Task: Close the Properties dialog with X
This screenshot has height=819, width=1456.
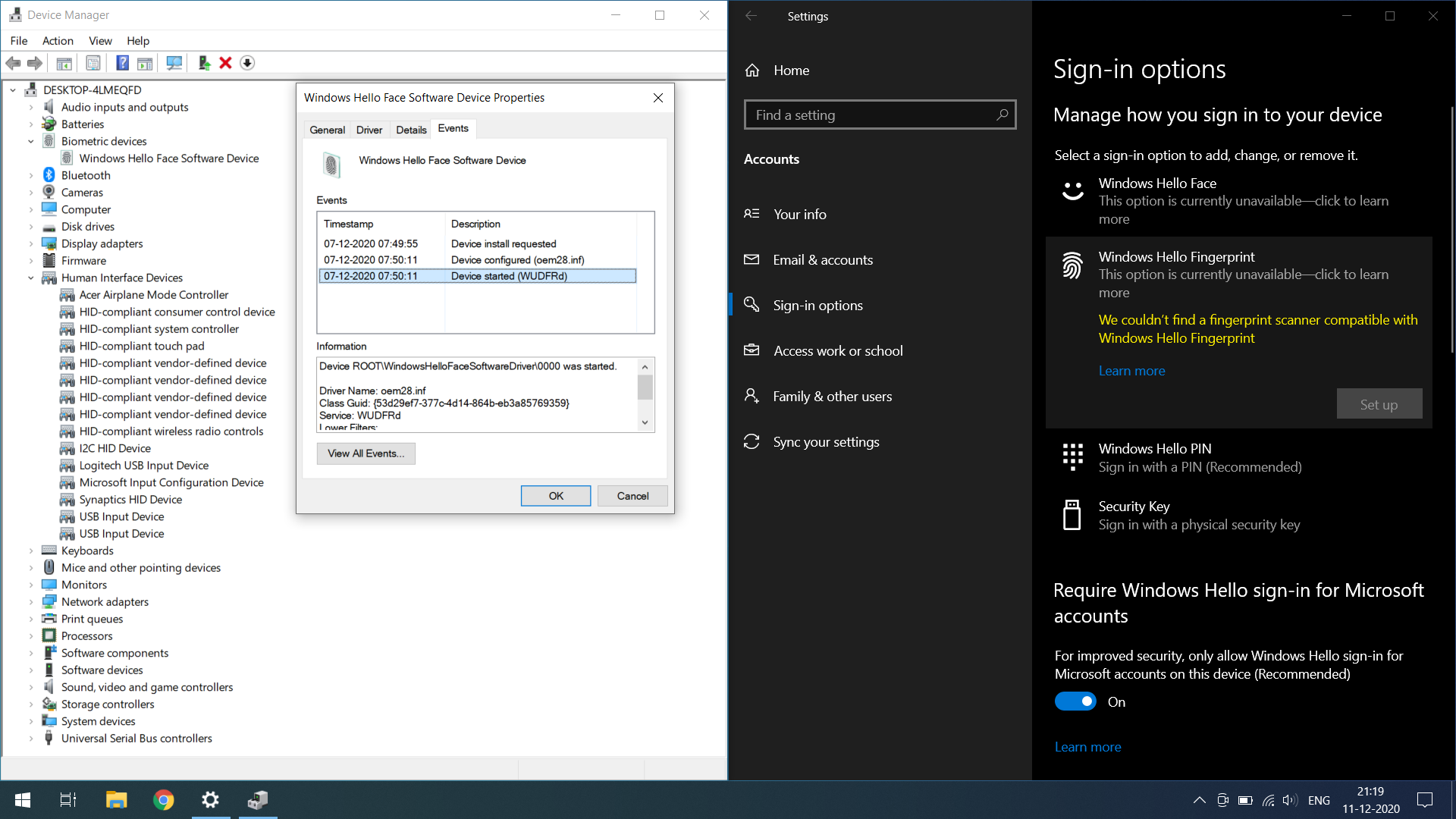Action: click(658, 98)
